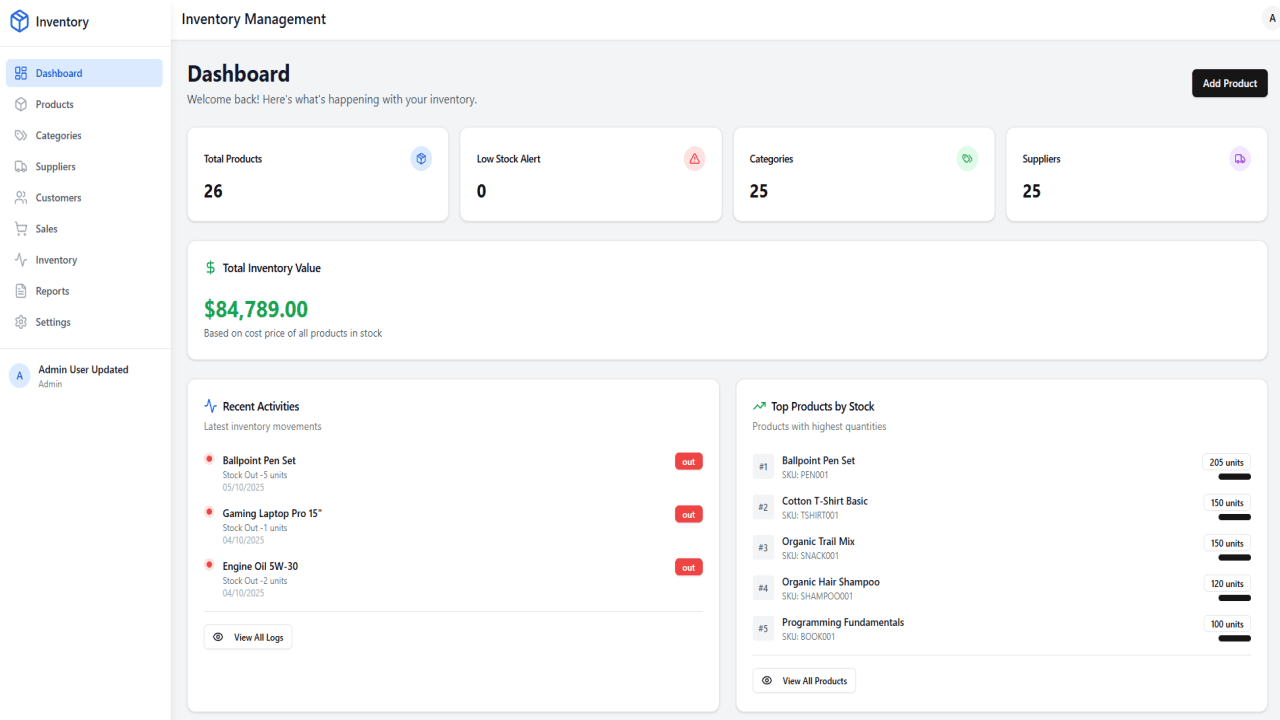
Task: Click the Categories tag icon in sidebar
Action: click(x=21, y=135)
